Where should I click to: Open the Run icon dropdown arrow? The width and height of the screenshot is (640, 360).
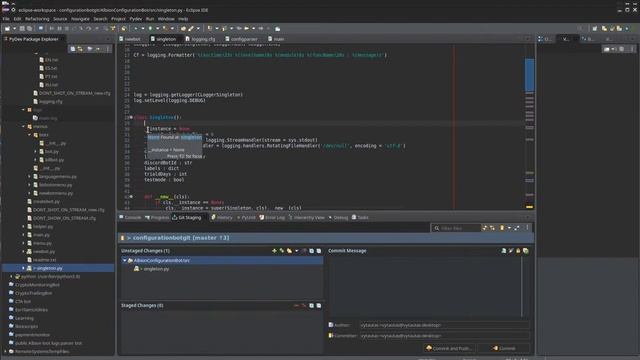(157, 29)
